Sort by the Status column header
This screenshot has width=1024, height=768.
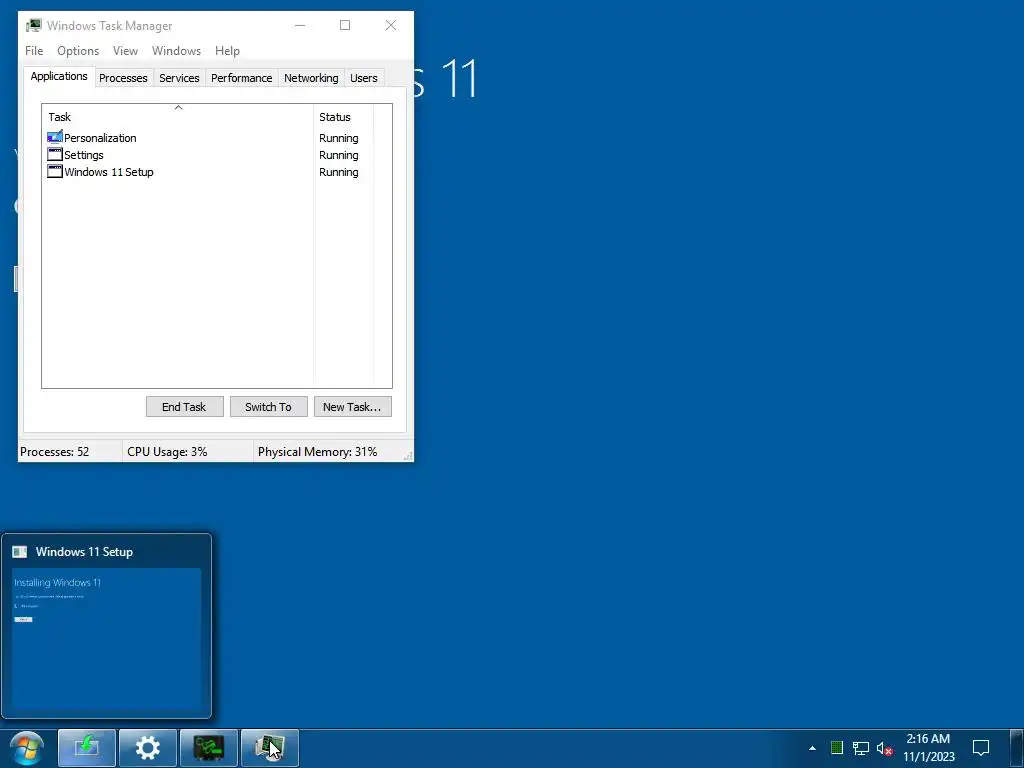344,116
